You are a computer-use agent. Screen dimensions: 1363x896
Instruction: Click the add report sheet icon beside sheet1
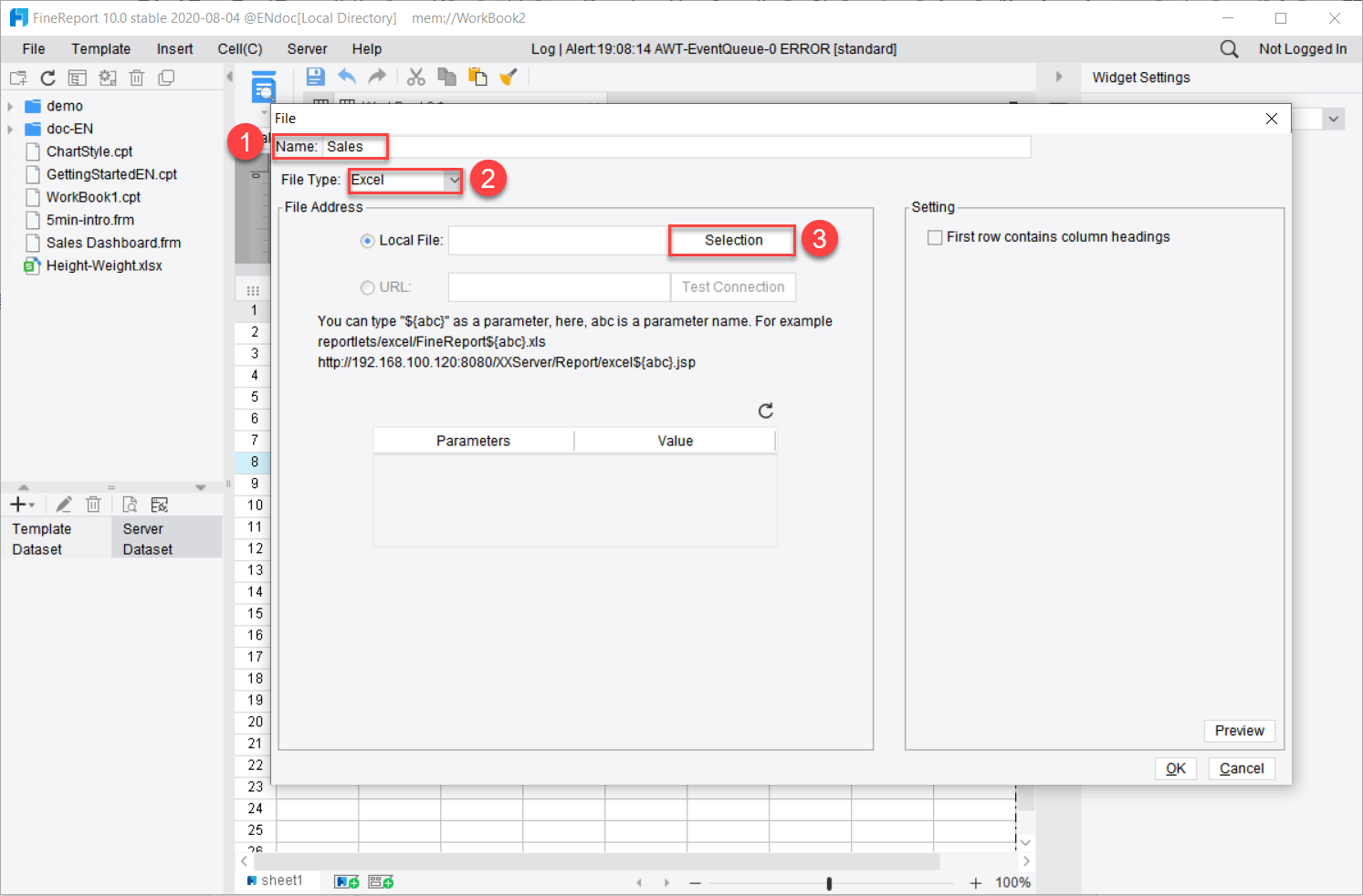[x=347, y=881]
